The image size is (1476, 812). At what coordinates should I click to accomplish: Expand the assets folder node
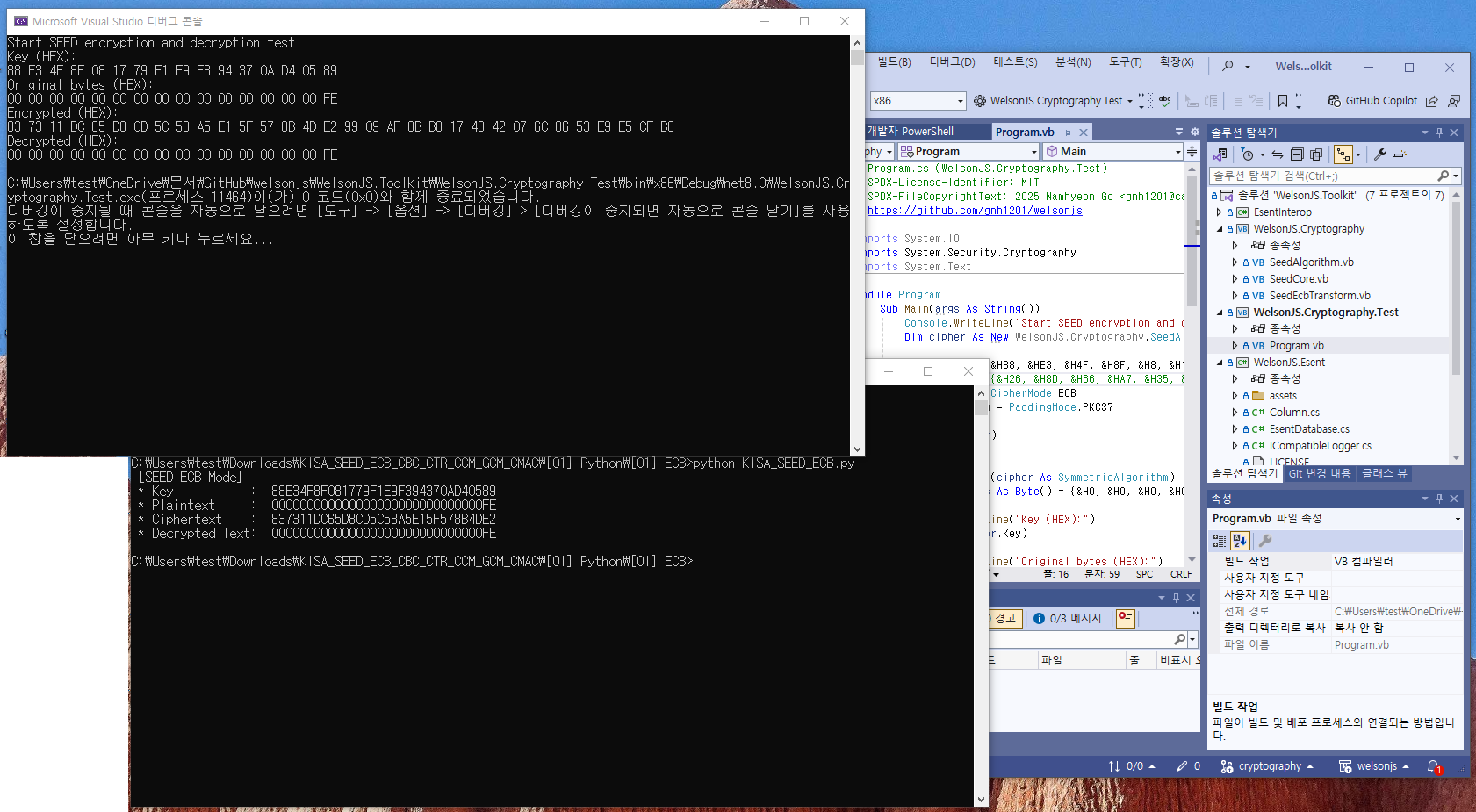tap(1235, 396)
